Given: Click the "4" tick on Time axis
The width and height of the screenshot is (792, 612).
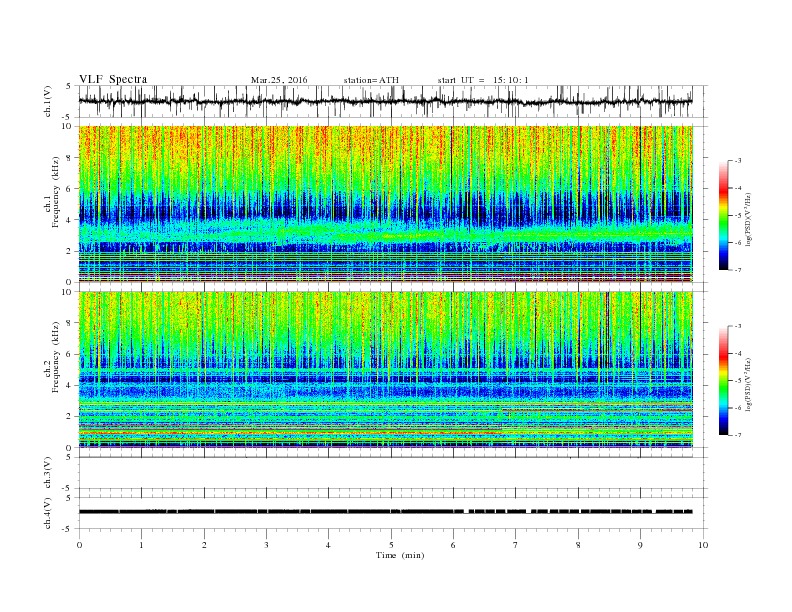Looking at the screenshot, I should click(x=328, y=545).
